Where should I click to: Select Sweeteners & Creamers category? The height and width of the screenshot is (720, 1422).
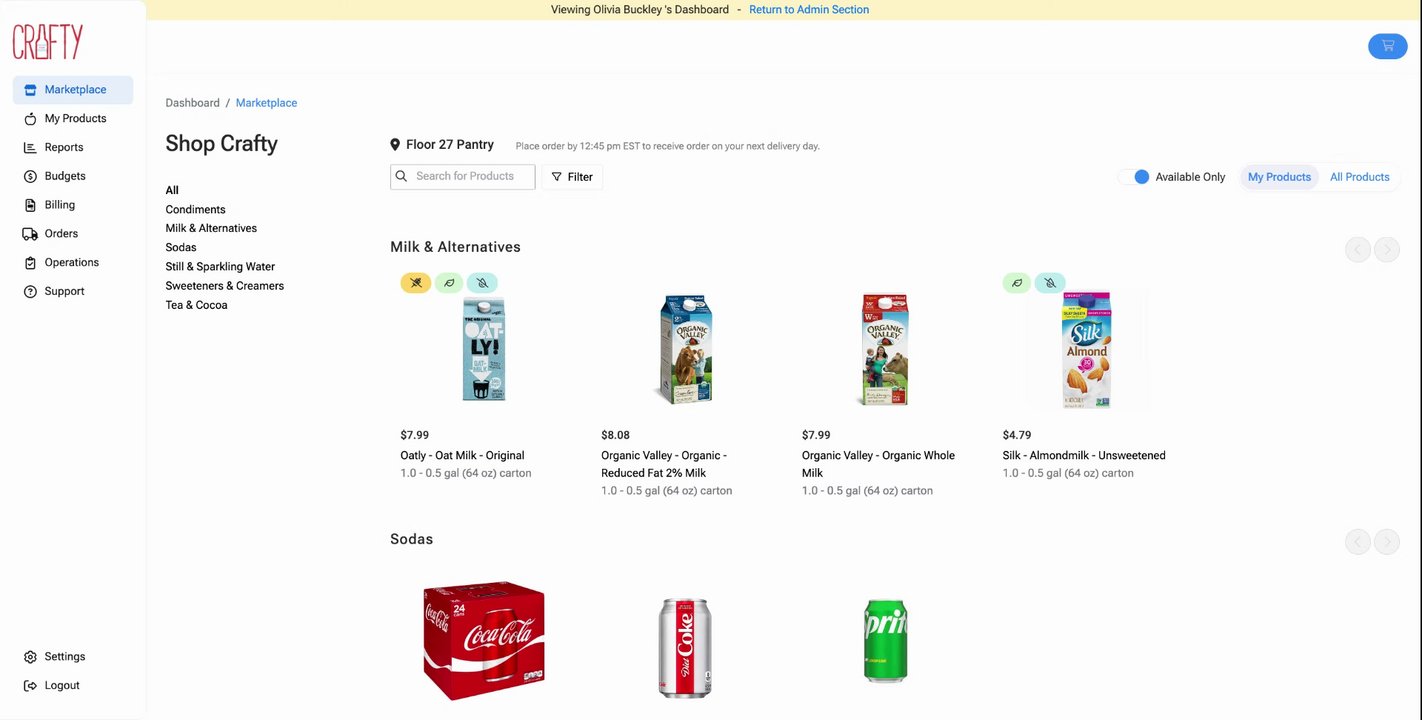pos(225,286)
